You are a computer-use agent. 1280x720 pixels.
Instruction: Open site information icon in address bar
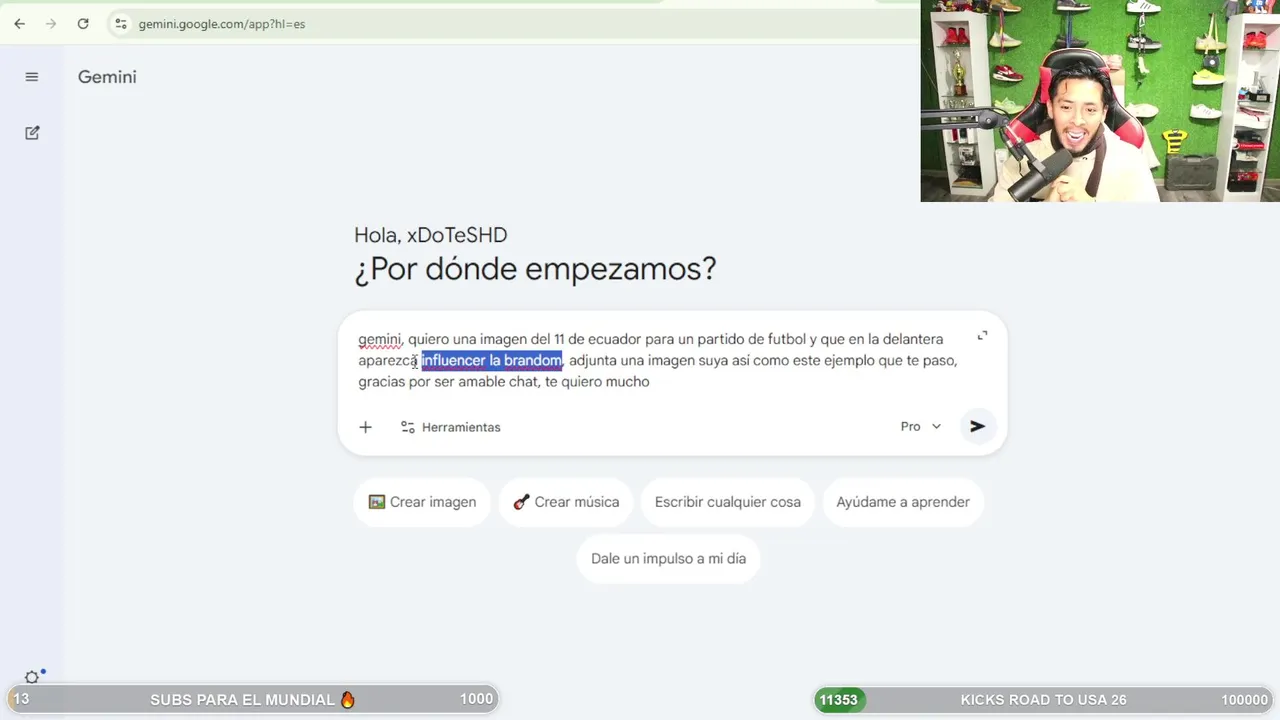point(120,24)
